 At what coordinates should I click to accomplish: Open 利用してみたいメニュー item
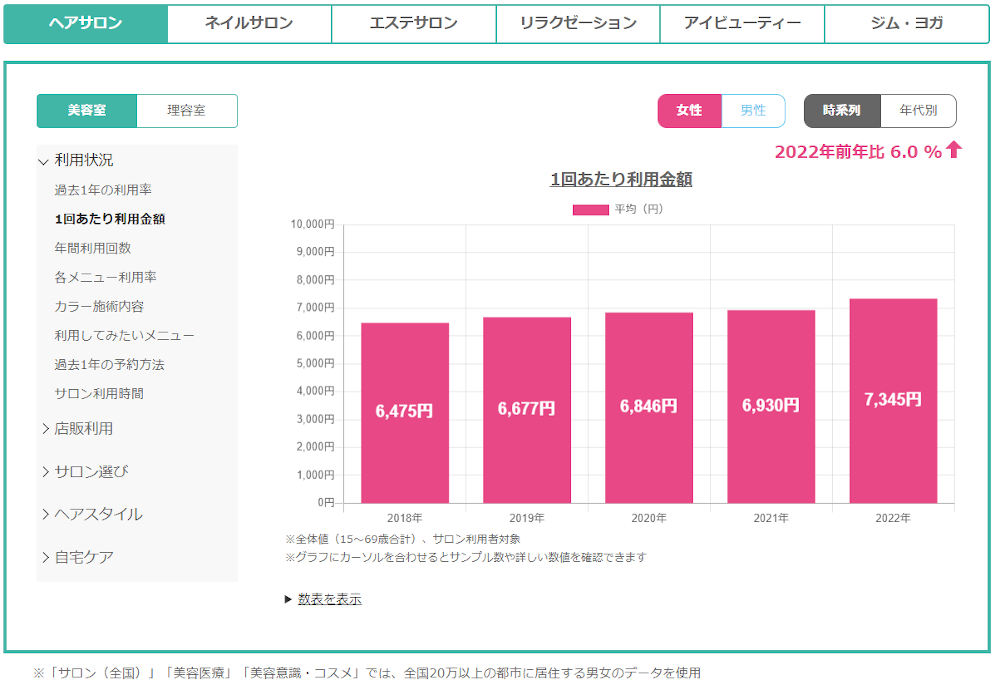point(124,335)
